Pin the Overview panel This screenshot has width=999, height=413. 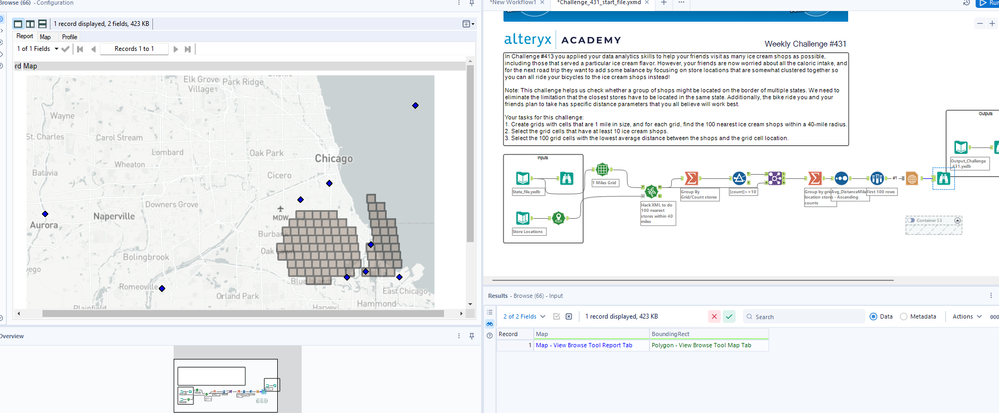pos(471,336)
